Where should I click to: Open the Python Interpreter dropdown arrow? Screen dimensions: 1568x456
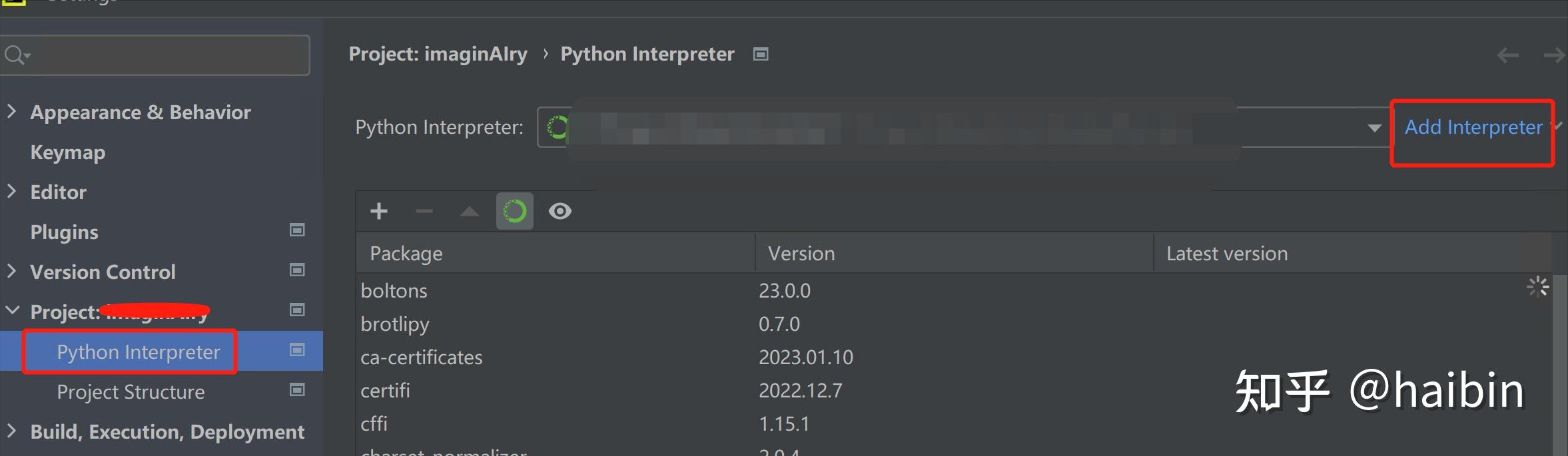(1374, 128)
